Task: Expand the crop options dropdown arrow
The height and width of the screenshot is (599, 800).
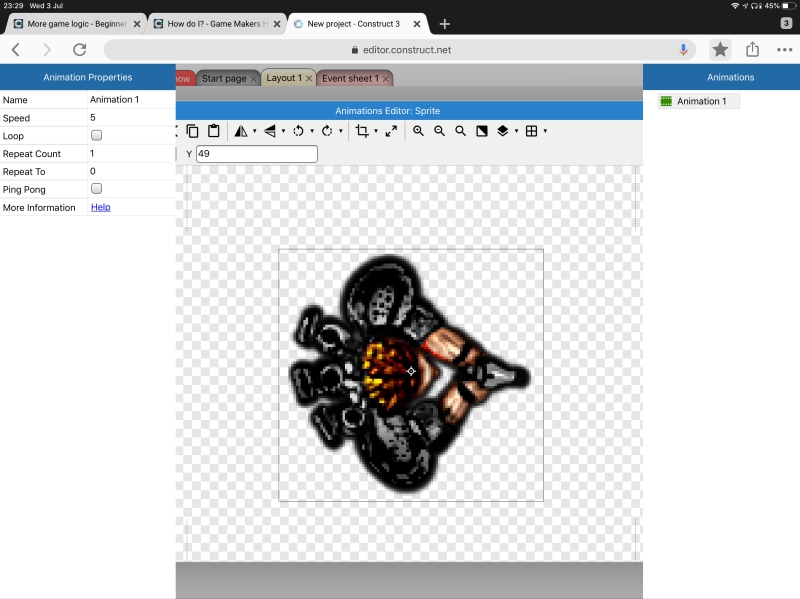Action: (376, 131)
